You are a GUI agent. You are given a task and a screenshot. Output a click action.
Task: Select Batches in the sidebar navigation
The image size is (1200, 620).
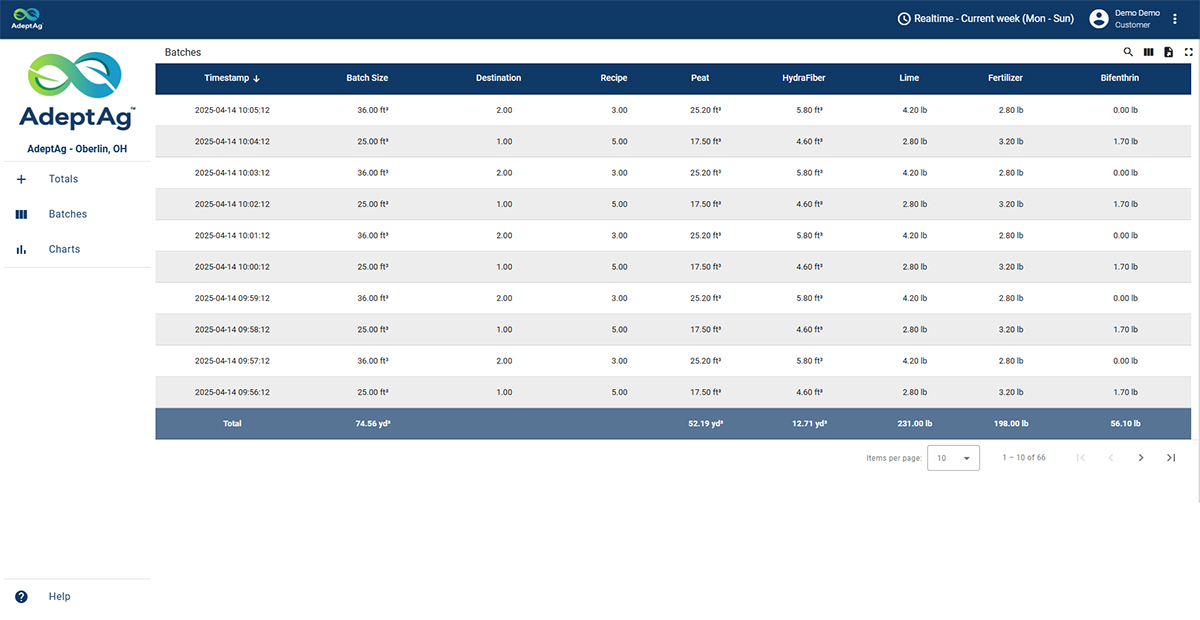point(67,214)
